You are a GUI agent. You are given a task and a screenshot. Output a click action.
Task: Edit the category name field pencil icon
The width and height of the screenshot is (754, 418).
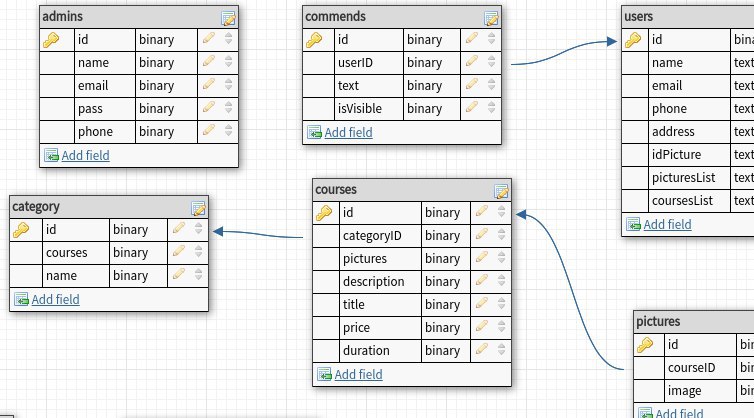tap(179, 274)
